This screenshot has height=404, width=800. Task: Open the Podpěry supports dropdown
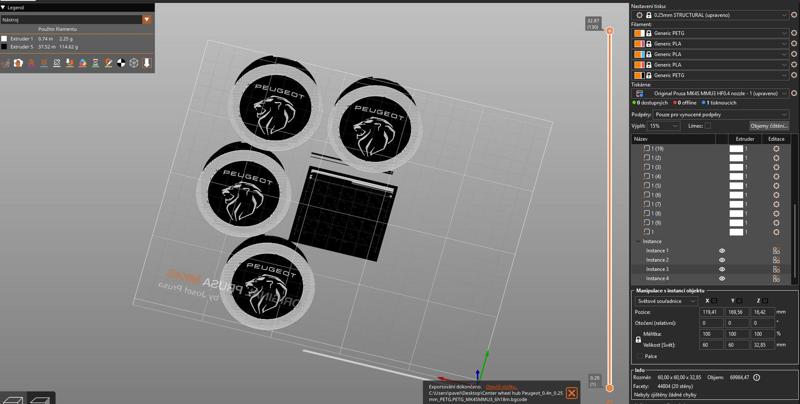(721, 115)
